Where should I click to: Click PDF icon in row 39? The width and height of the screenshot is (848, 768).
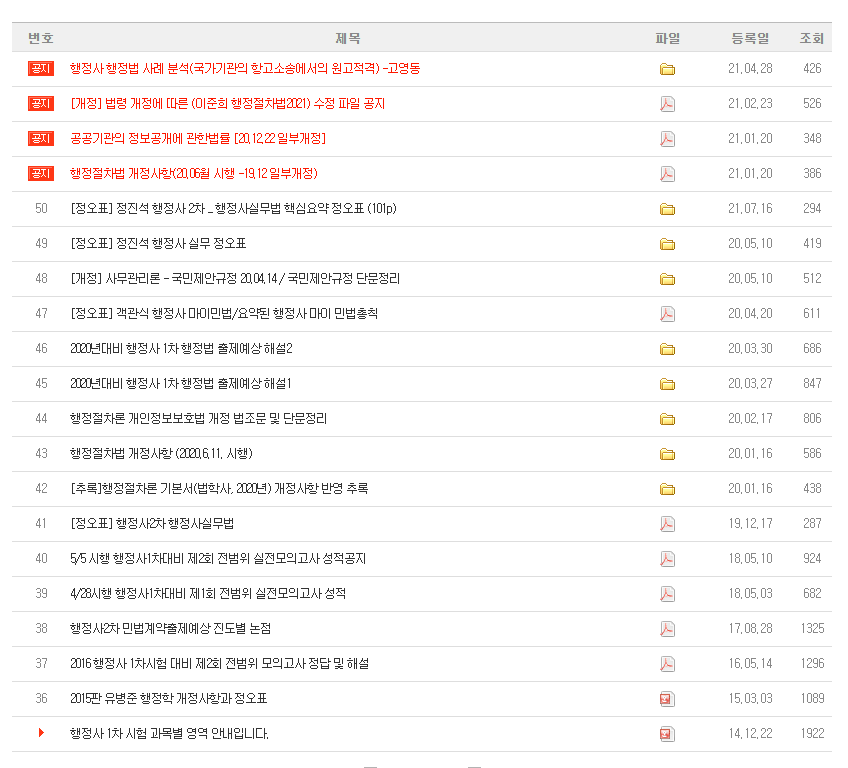pos(667,594)
